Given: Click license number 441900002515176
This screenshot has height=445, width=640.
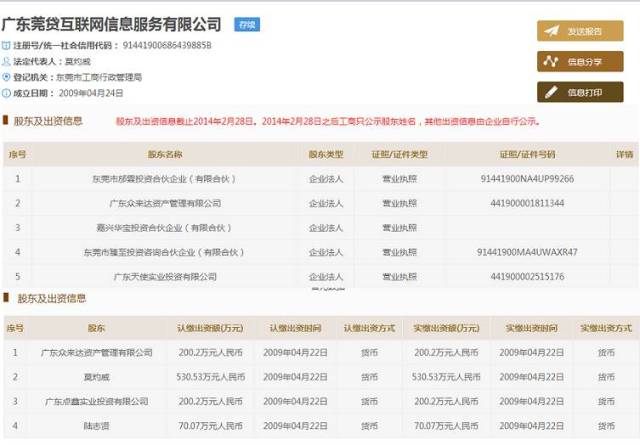Looking at the screenshot, I should (527, 277).
